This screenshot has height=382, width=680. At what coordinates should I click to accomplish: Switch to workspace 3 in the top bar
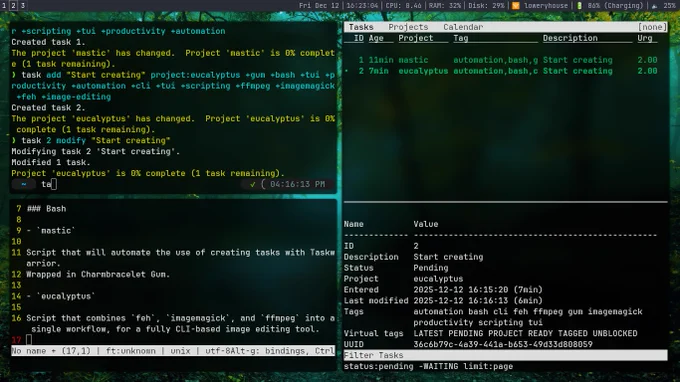[x=23, y=6]
